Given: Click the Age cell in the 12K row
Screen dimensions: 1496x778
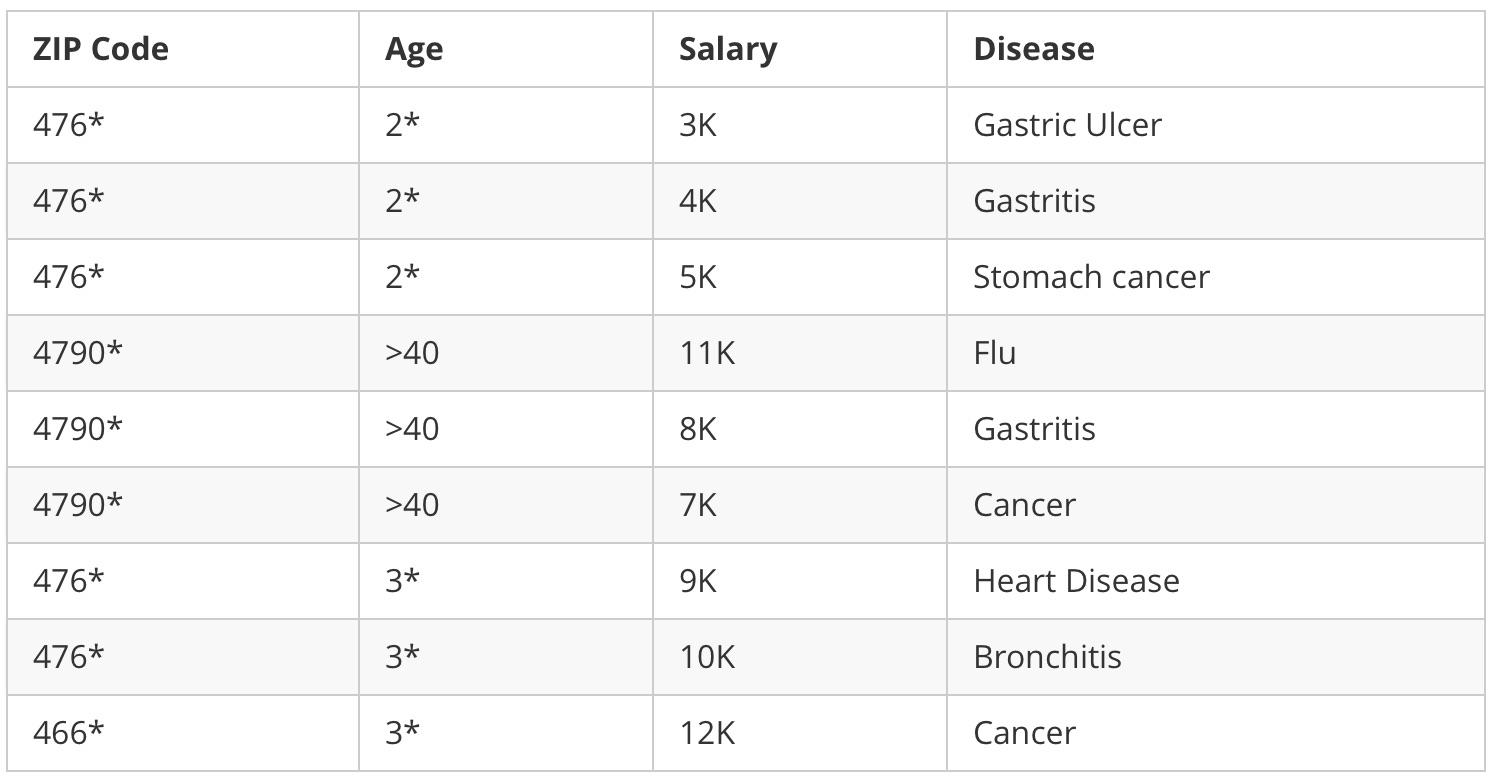Looking at the screenshot, I should pyautogui.click(x=402, y=733).
